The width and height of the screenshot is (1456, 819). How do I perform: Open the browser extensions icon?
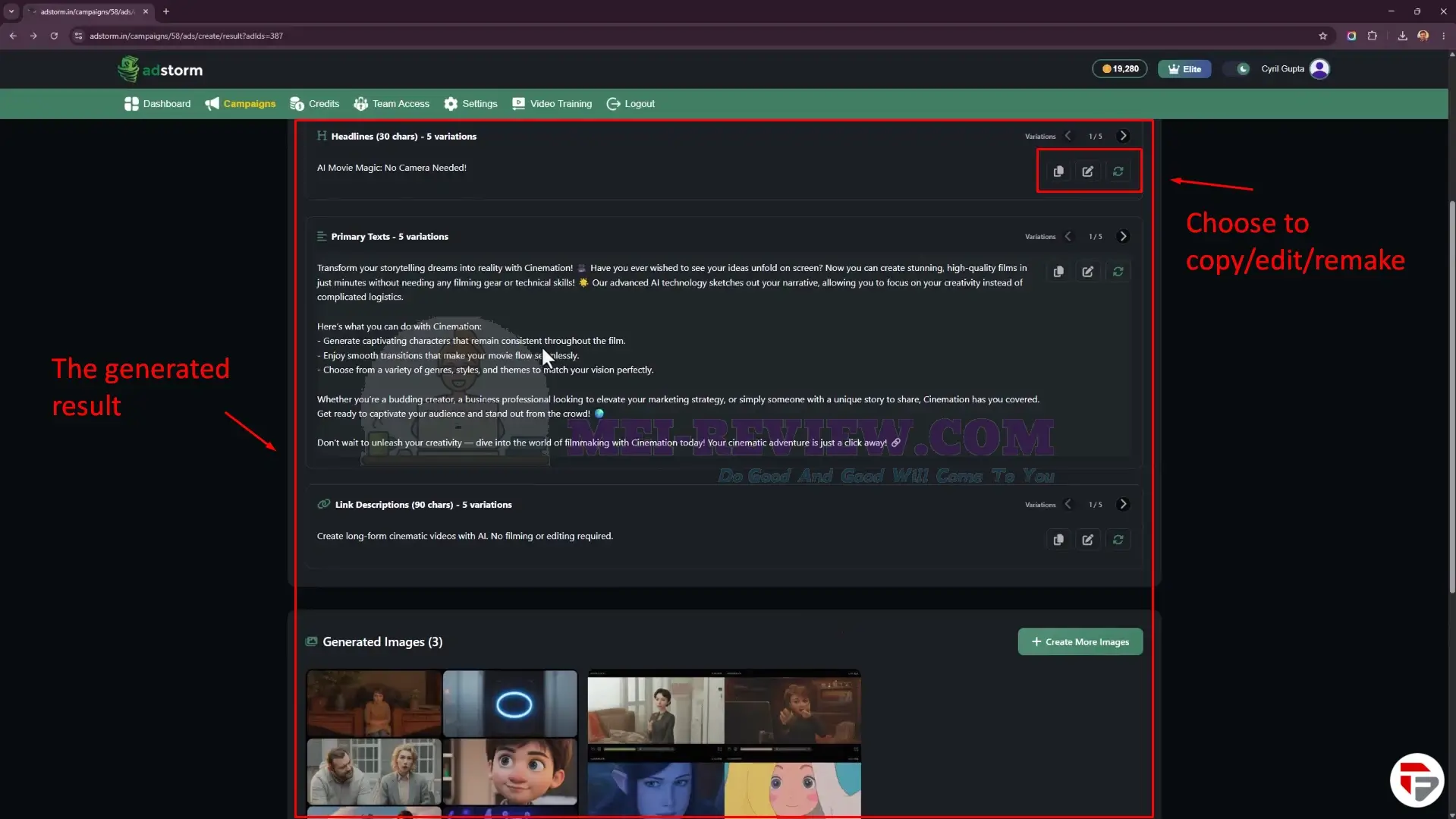click(1373, 36)
